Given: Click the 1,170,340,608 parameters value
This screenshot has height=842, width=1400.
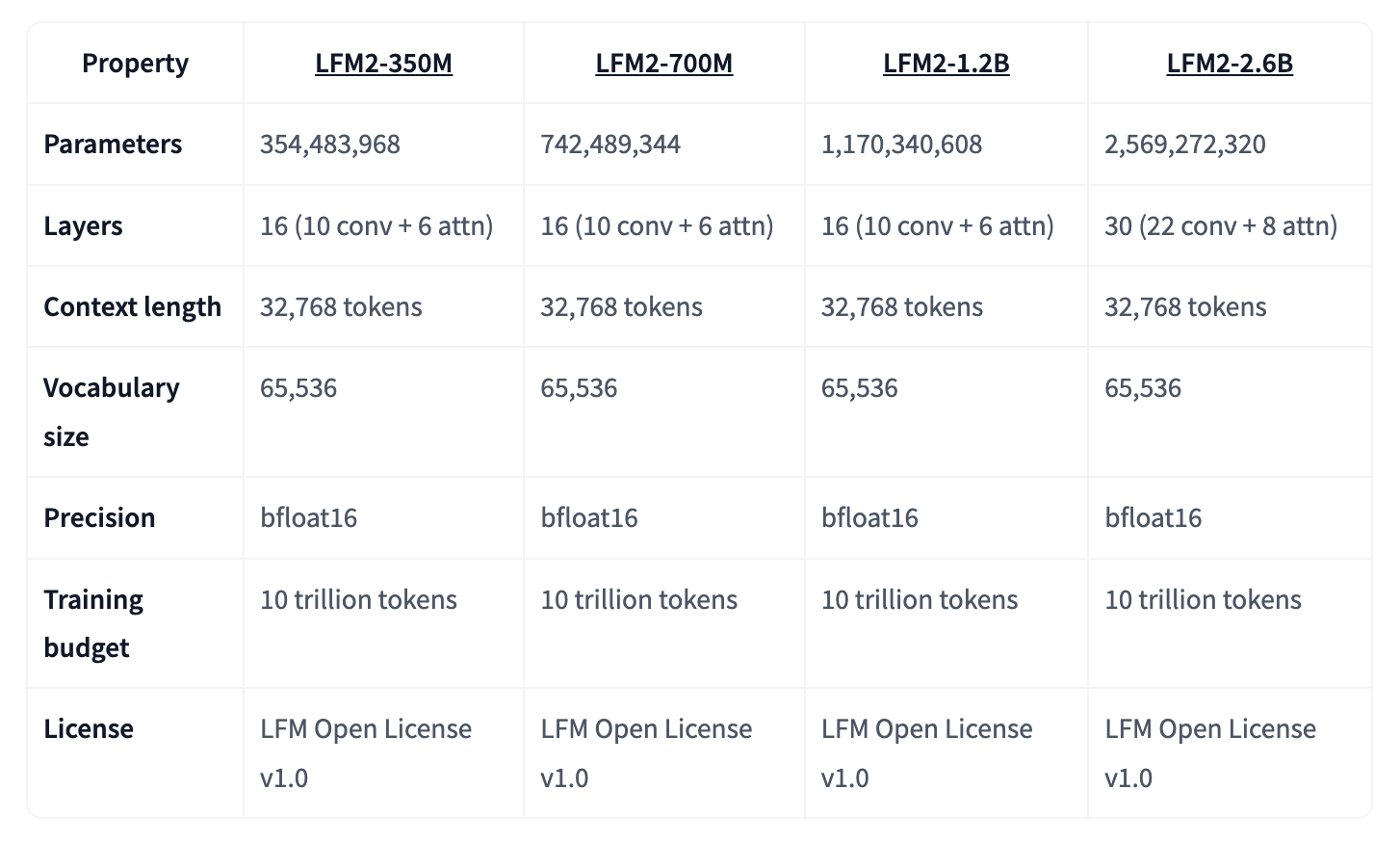Looking at the screenshot, I should point(901,145).
